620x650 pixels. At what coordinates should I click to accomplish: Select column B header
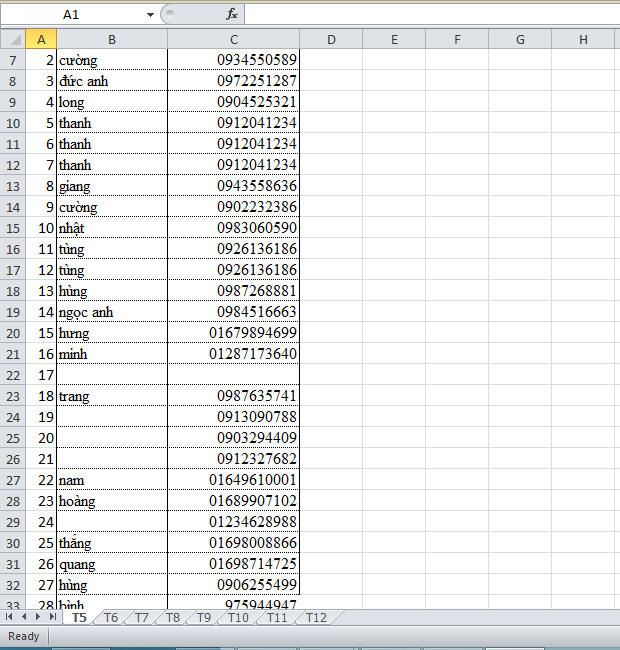pyautogui.click(x=112, y=39)
